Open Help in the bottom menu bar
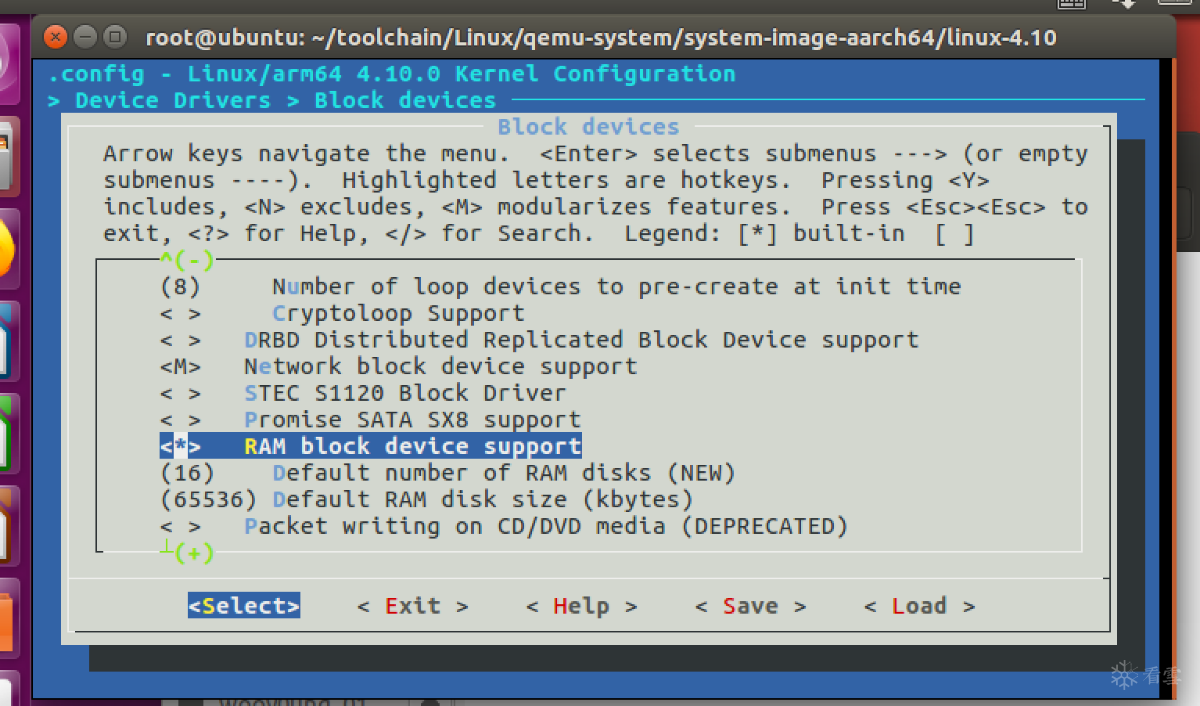The image size is (1200, 706). (581, 606)
